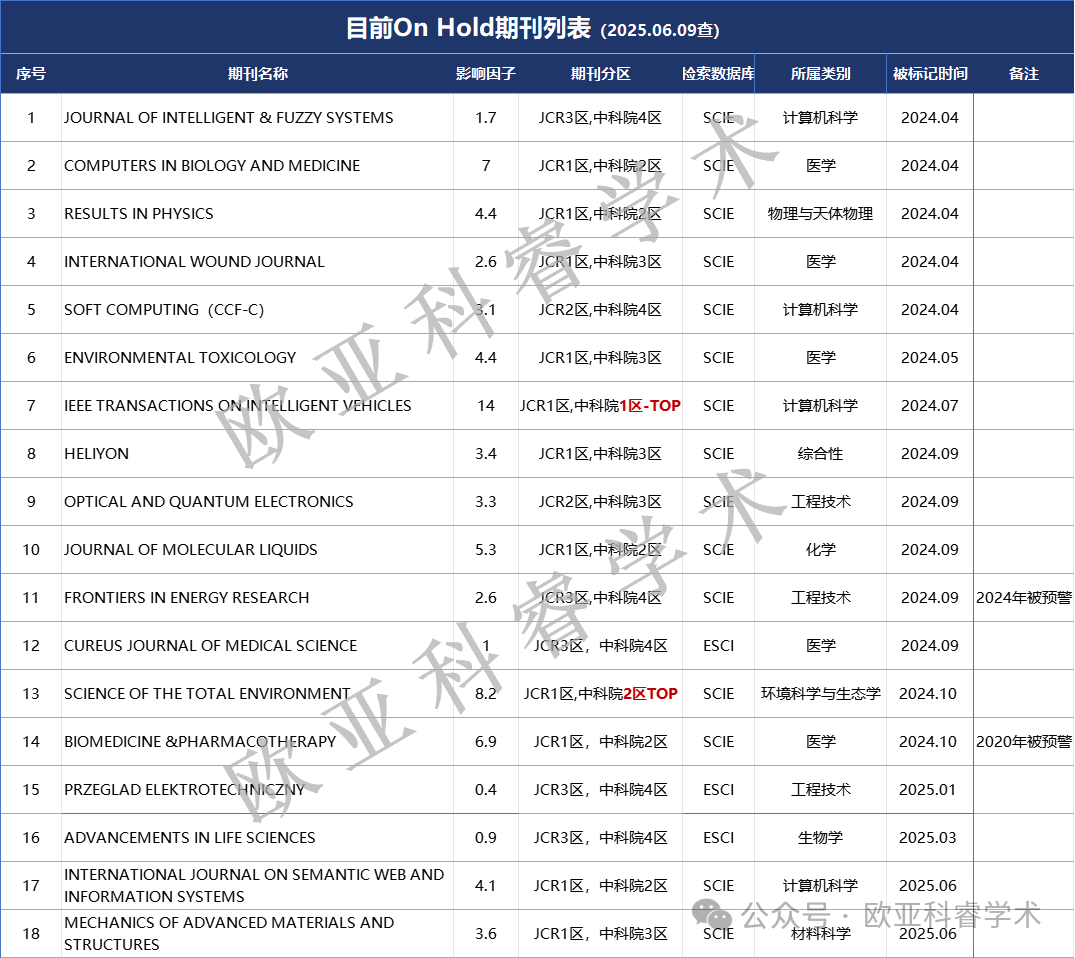Viewport: 1075px width, 958px height.
Task: Click the 2024年被预警 remark
Action: pos(1022,597)
